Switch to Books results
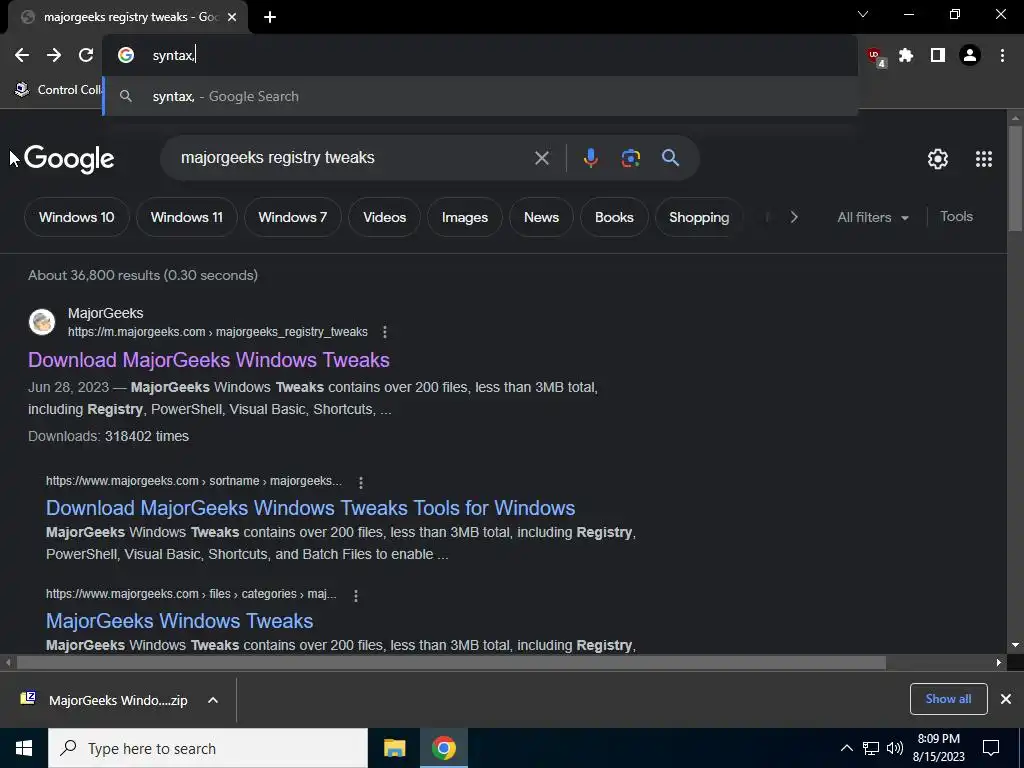The height and width of the screenshot is (768, 1024). pyautogui.click(x=614, y=217)
